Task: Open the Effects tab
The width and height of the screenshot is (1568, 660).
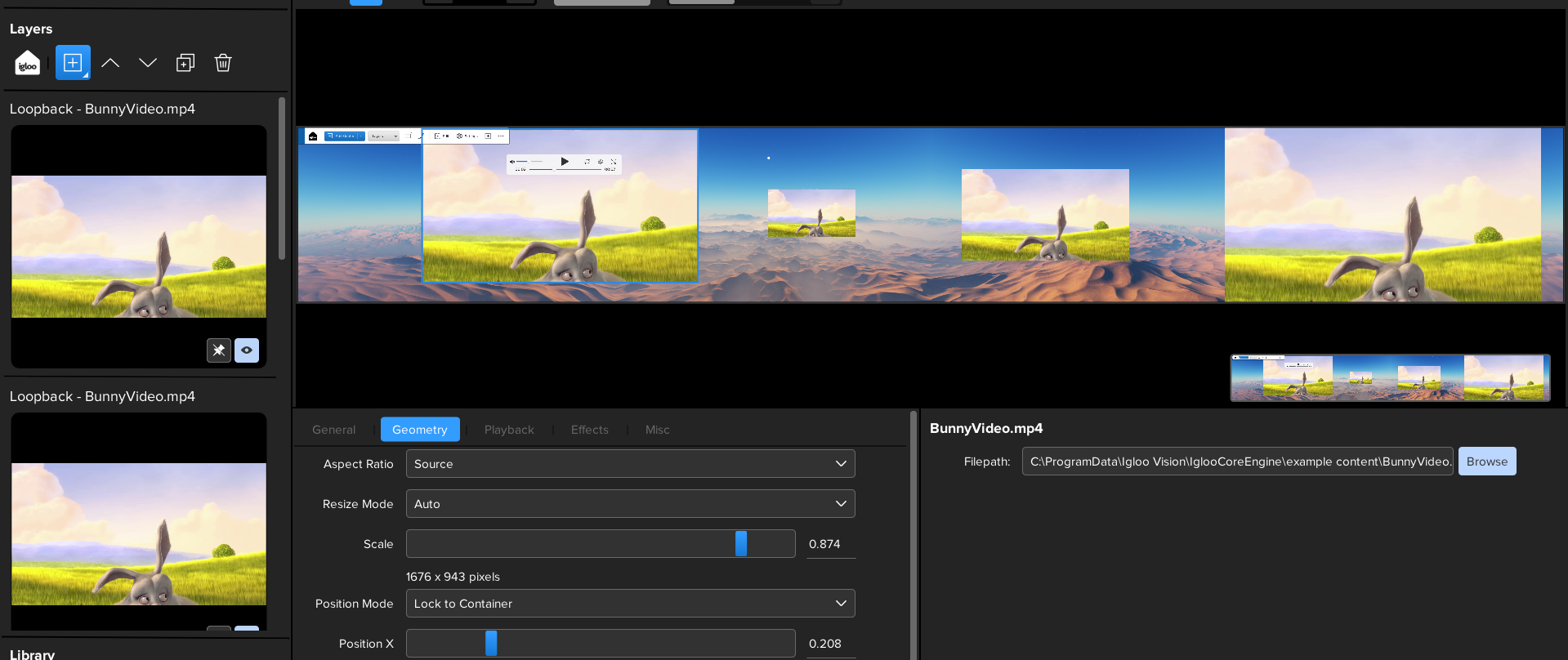Action: (x=589, y=430)
